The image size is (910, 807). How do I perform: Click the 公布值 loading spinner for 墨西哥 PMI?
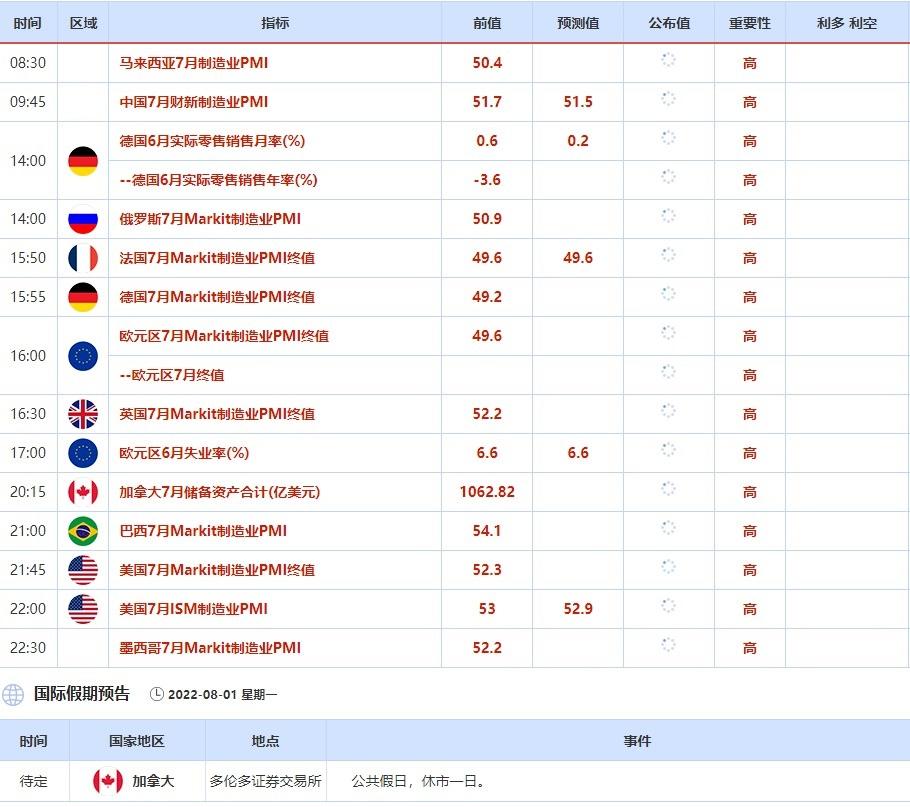[668, 646]
